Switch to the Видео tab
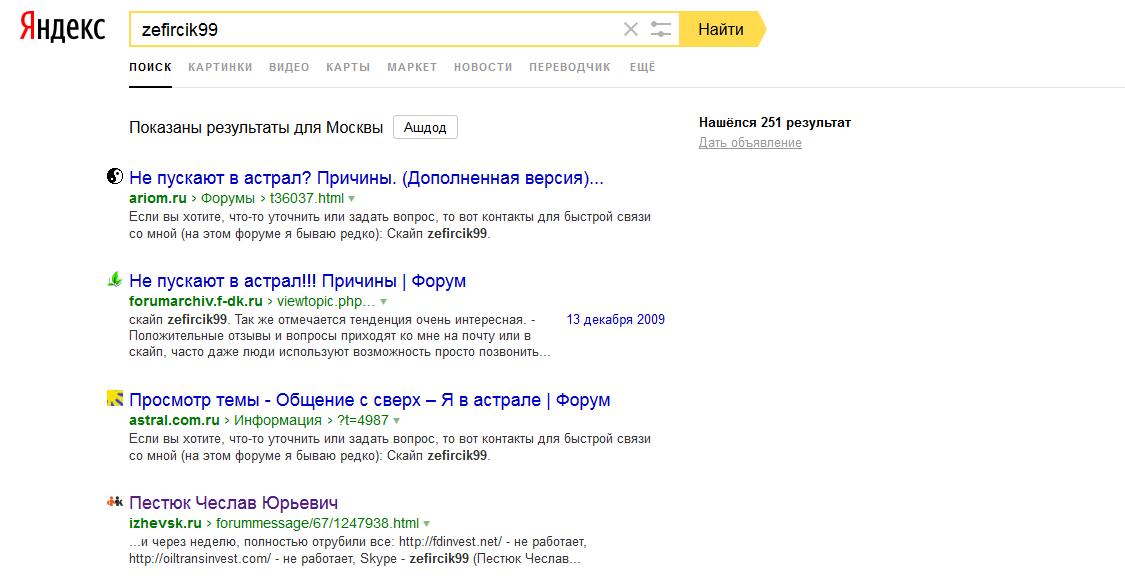 point(289,67)
